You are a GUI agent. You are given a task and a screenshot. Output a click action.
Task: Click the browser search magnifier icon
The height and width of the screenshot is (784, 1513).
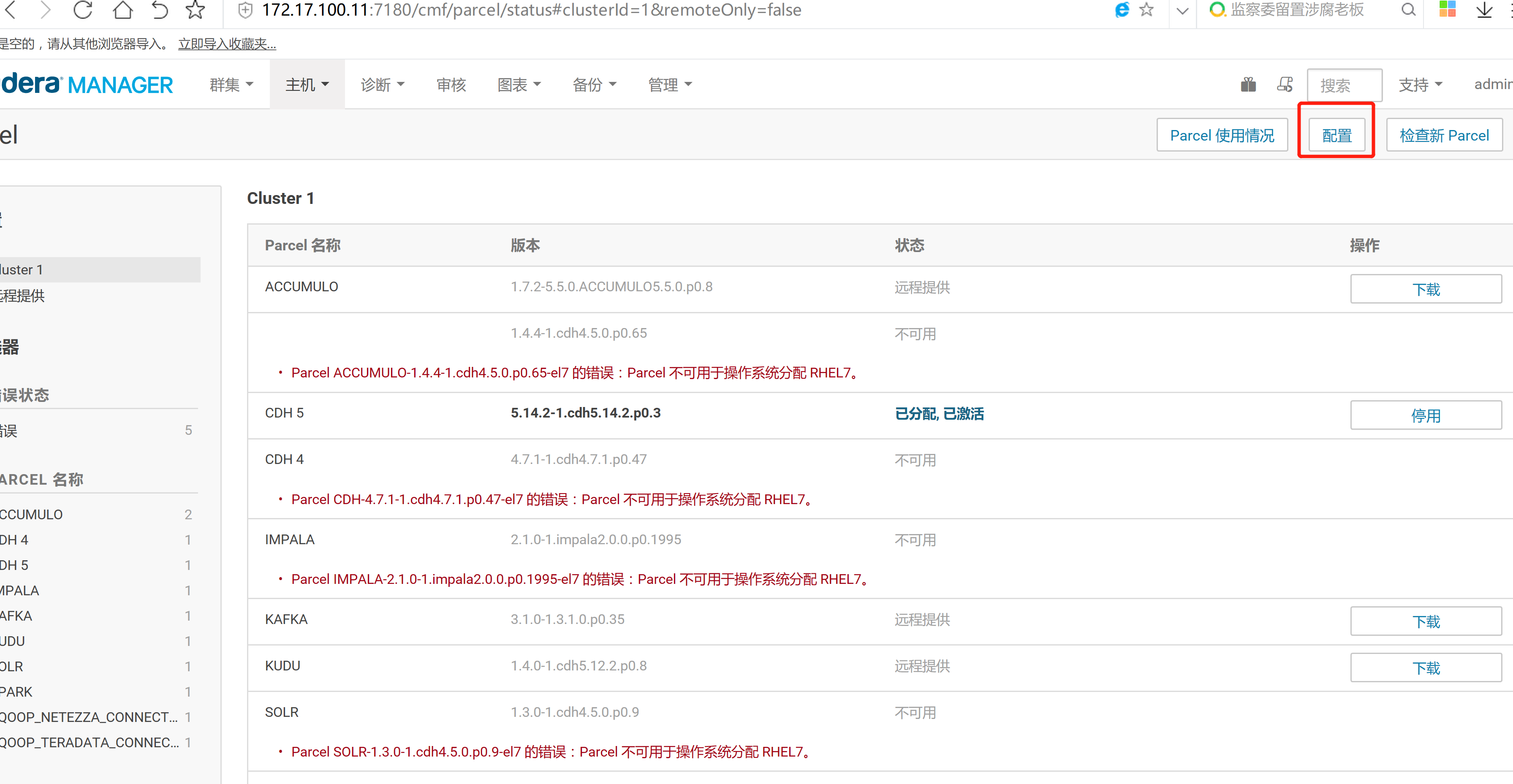coord(1408,9)
